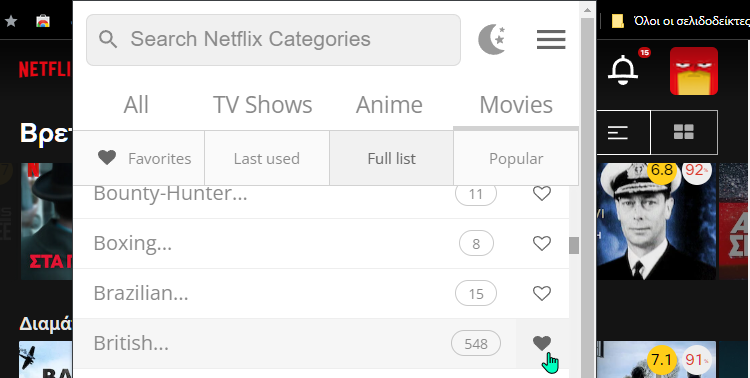Screen dimensions: 750x378
Task: Toggle dark mode with moon icon
Action: (x=492, y=39)
